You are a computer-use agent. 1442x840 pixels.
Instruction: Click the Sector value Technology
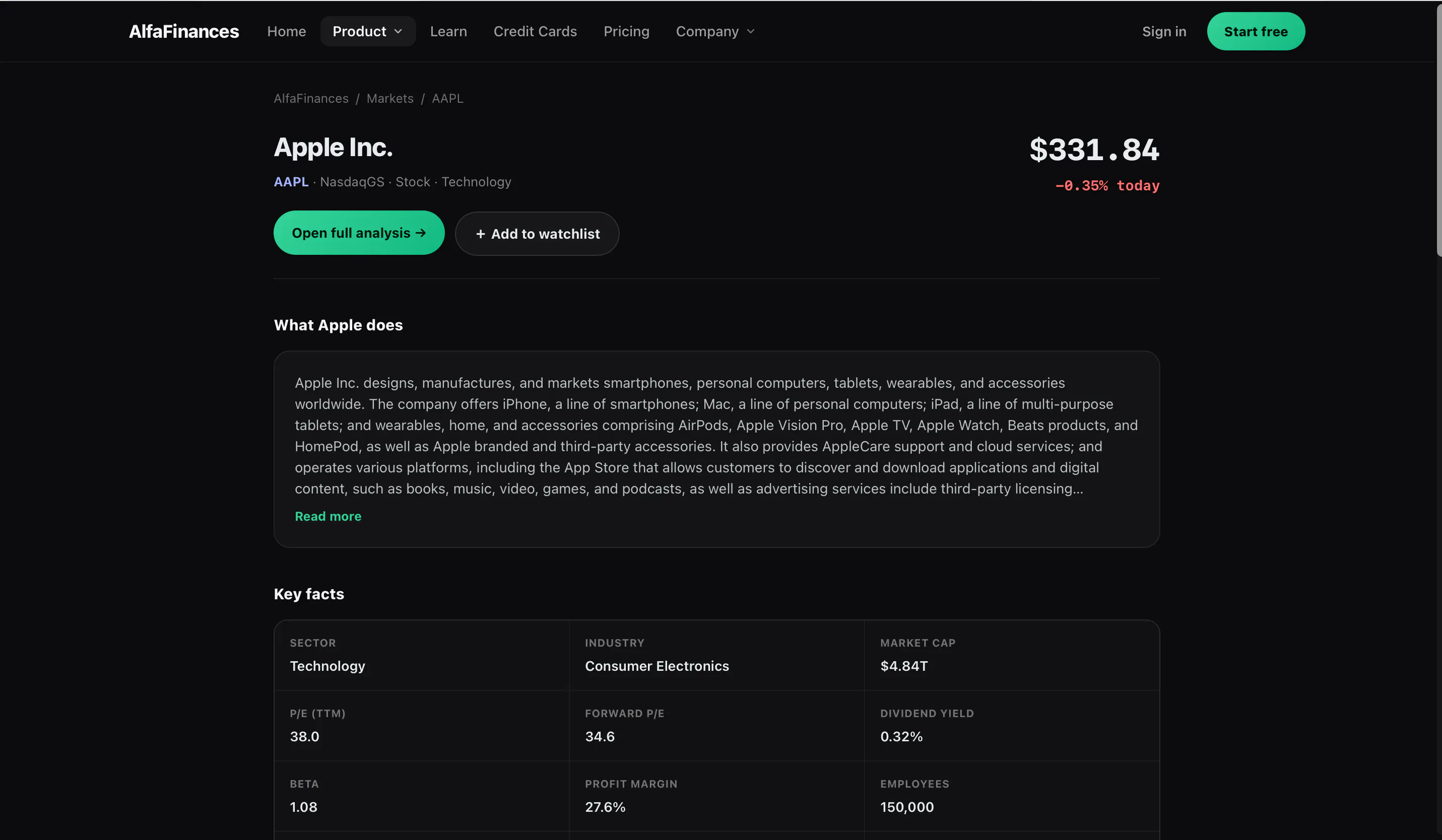[x=327, y=666]
